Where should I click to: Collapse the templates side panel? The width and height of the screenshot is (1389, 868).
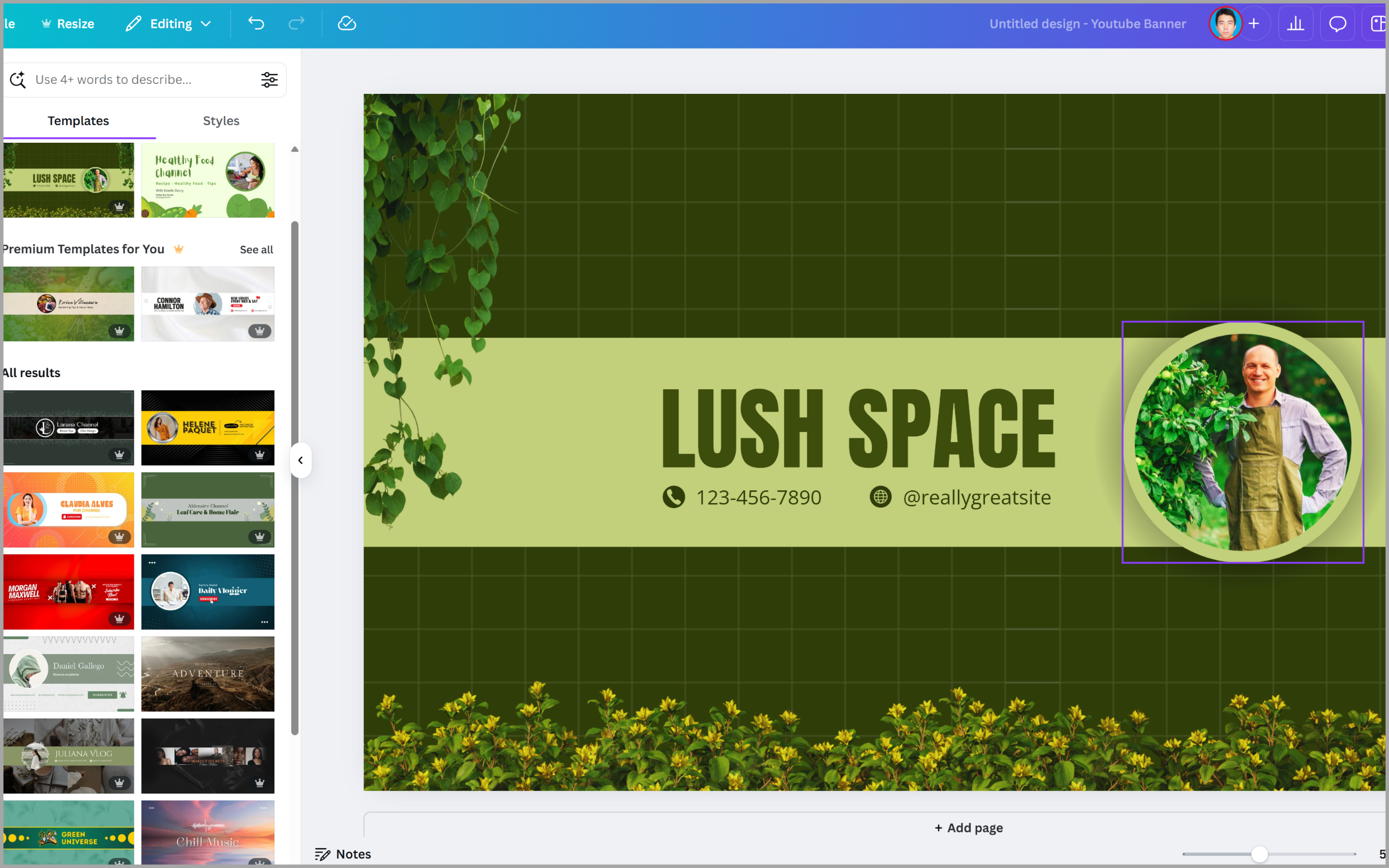(x=301, y=460)
